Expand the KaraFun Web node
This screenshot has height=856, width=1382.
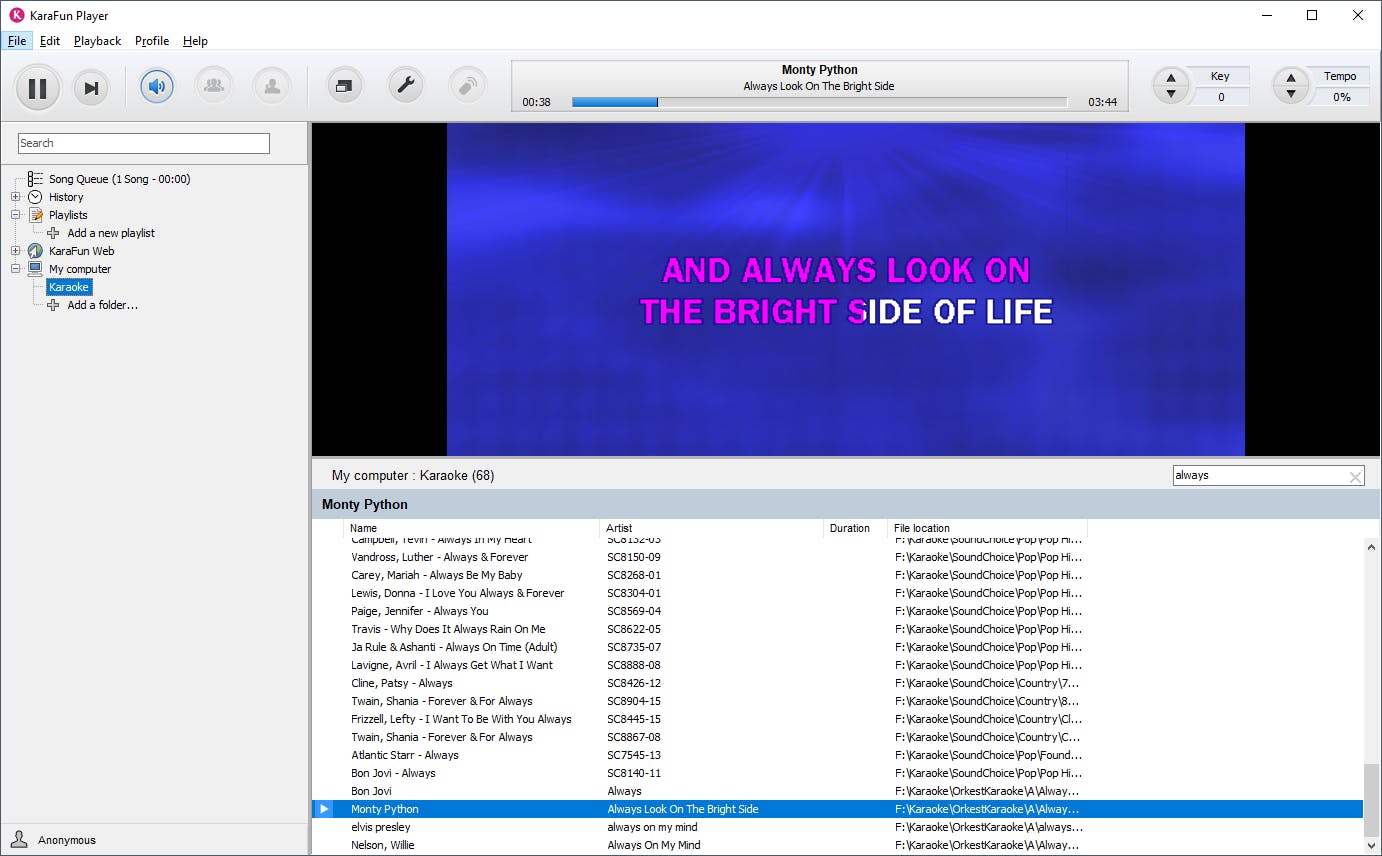[x=16, y=251]
